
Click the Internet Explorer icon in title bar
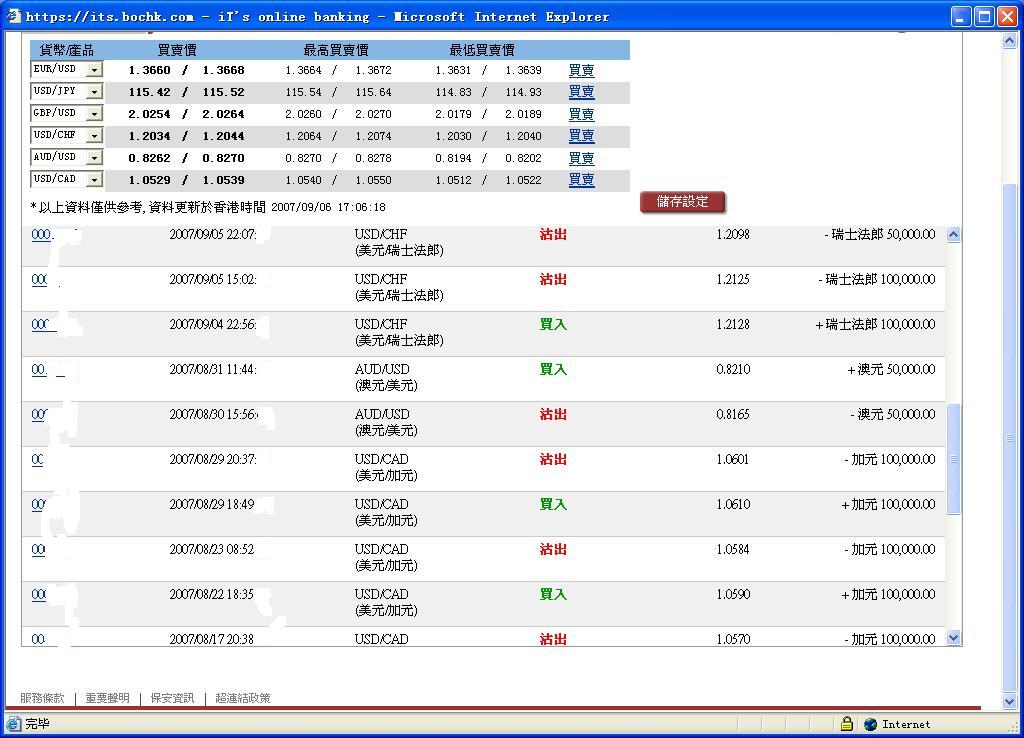click(14, 16)
